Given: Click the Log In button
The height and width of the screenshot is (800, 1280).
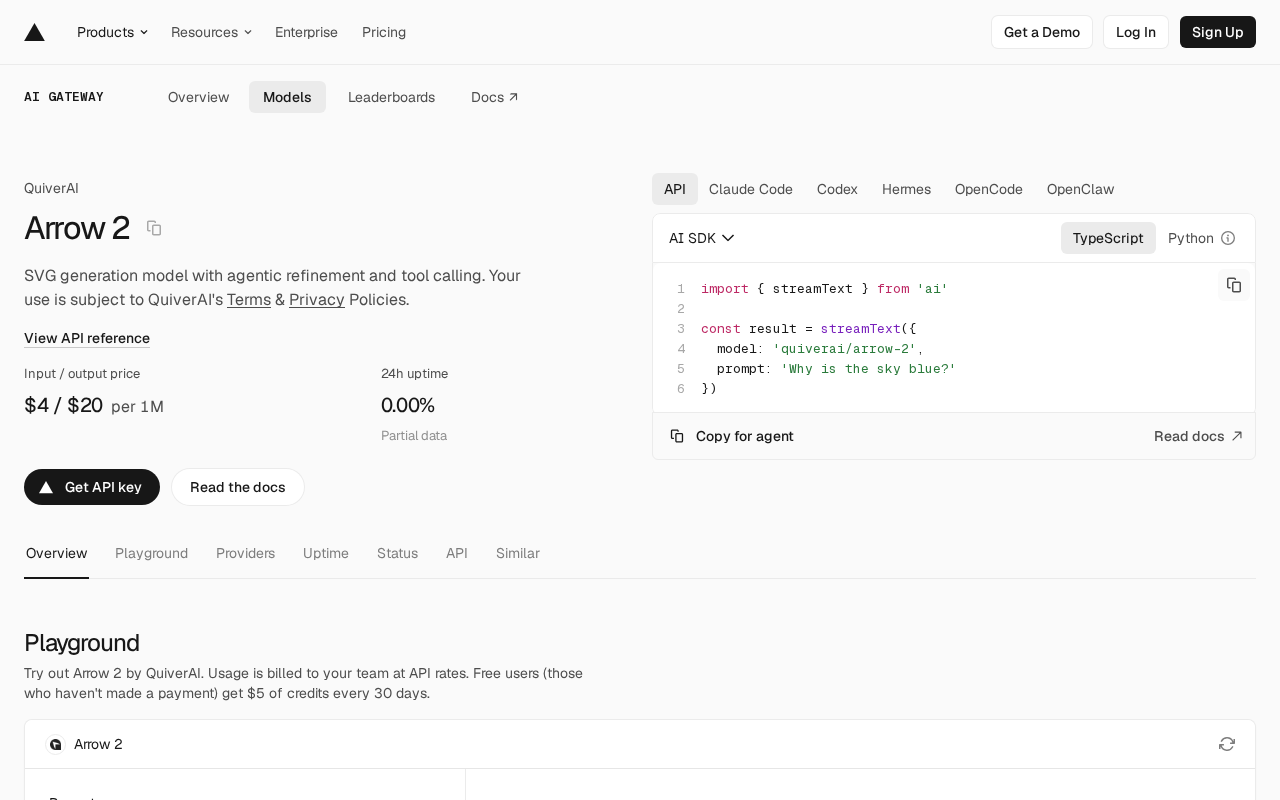Looking at the screenshot, I should pyautogui.click(x=1136, y=32).
